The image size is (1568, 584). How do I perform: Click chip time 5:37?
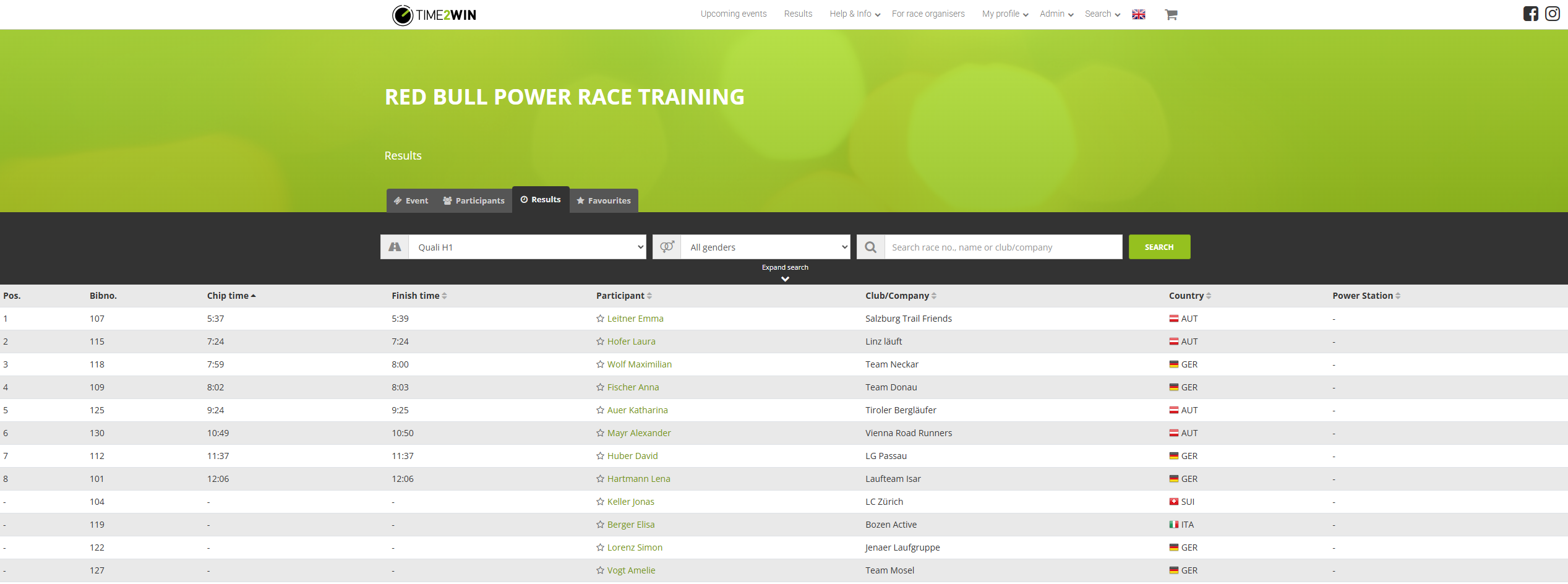click(x=216, y=319)
